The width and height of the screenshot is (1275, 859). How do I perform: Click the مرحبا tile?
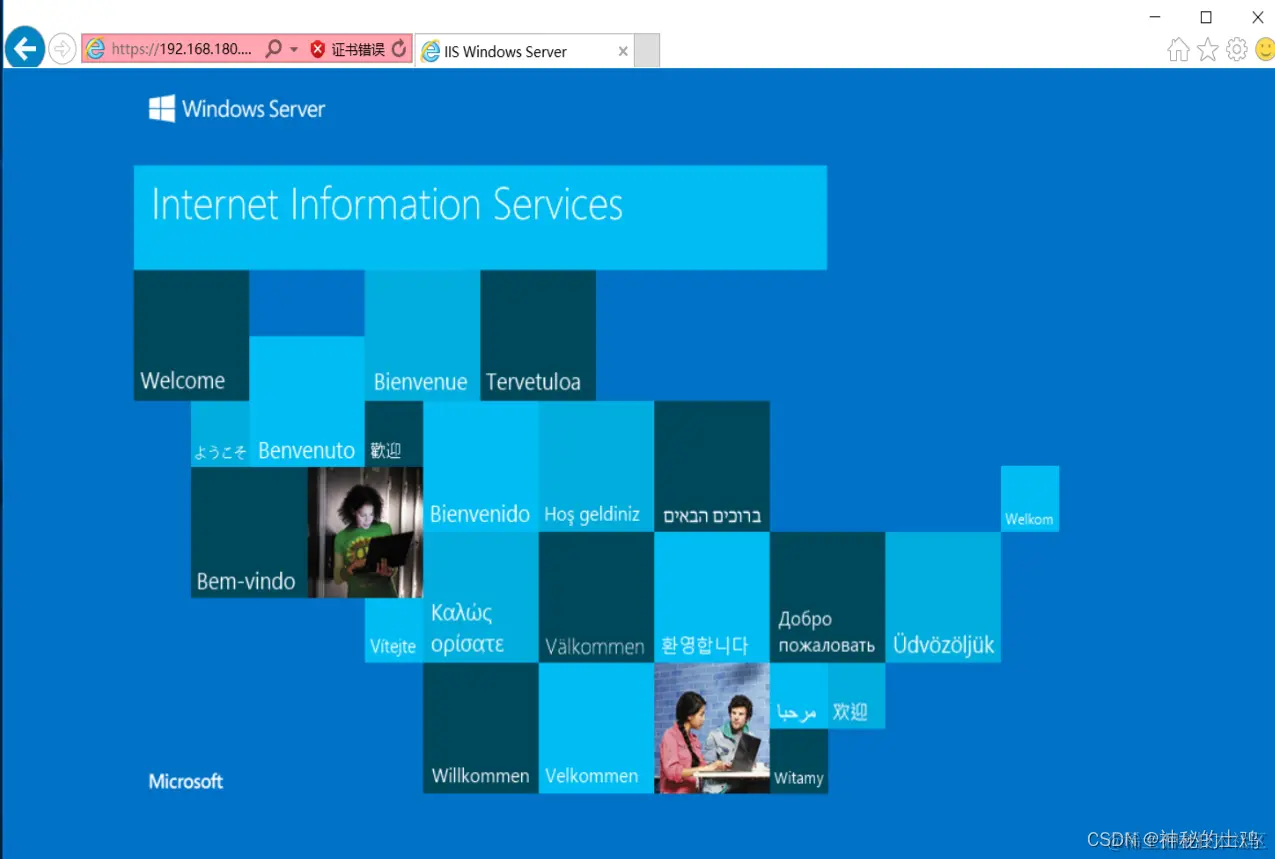coord(799,696)
